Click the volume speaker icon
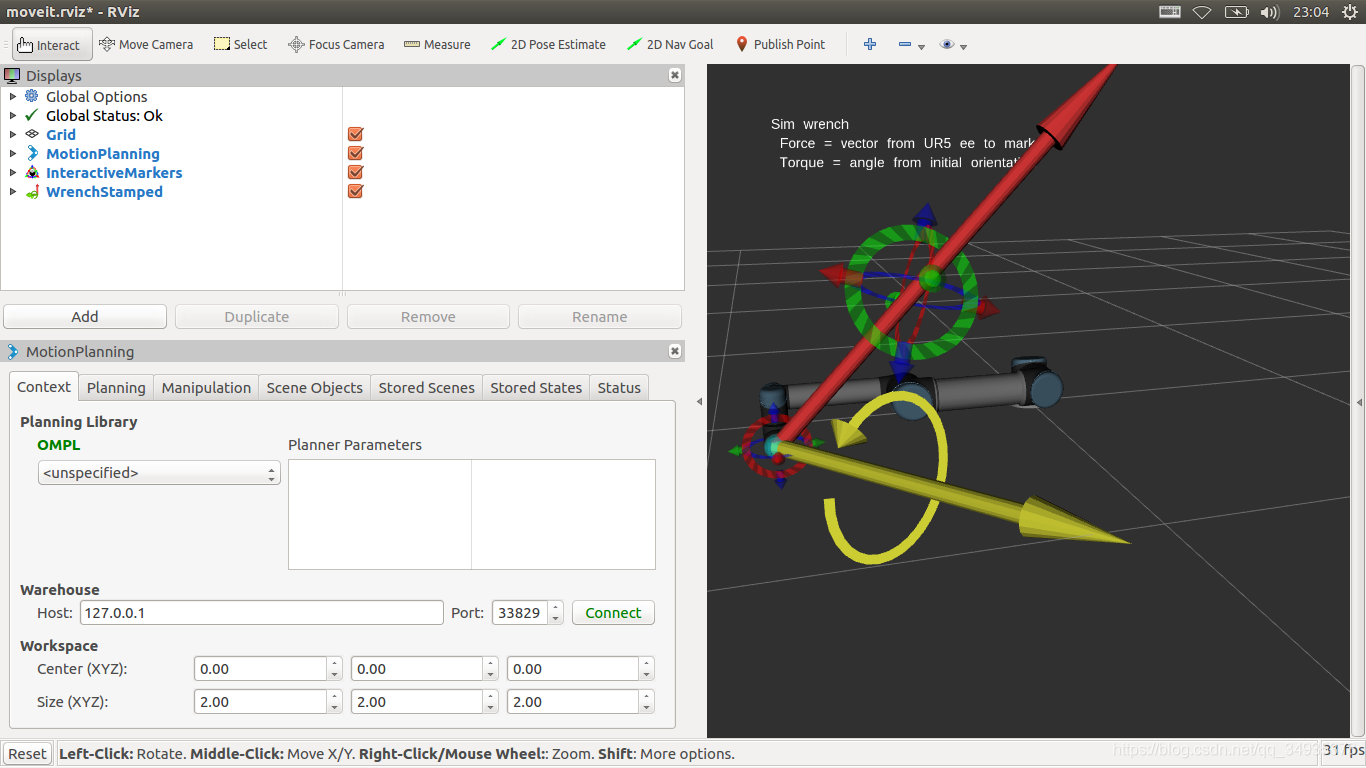The image size is (1366, 768). coord(1270,12)
